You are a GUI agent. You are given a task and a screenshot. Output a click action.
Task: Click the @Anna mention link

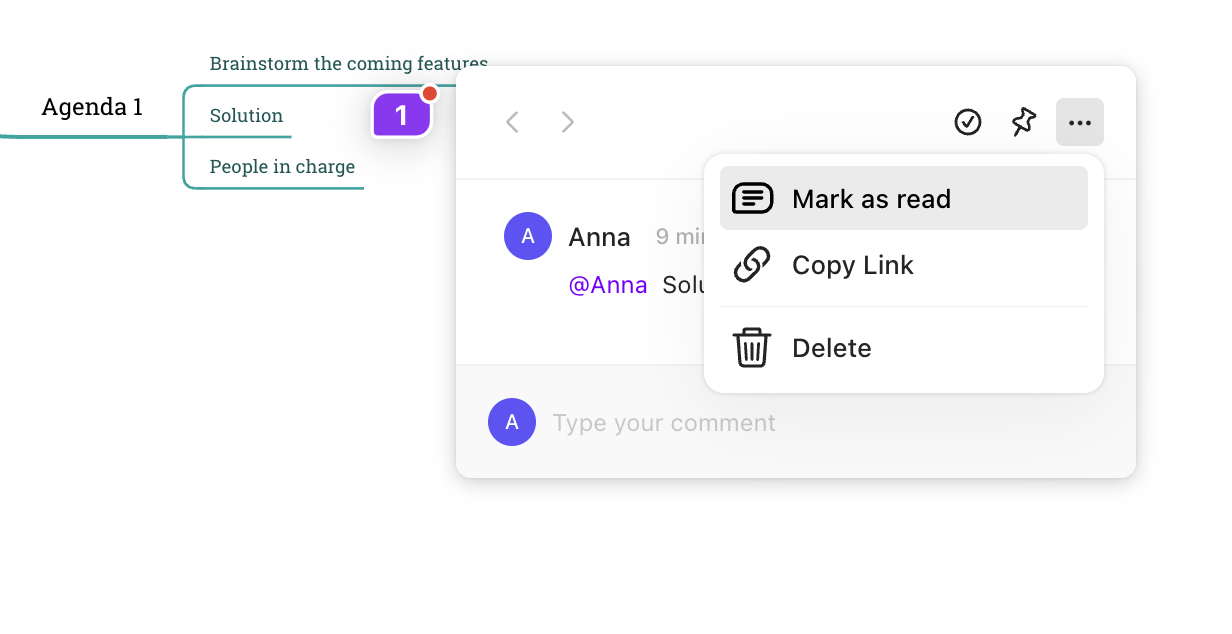(608, 285)
